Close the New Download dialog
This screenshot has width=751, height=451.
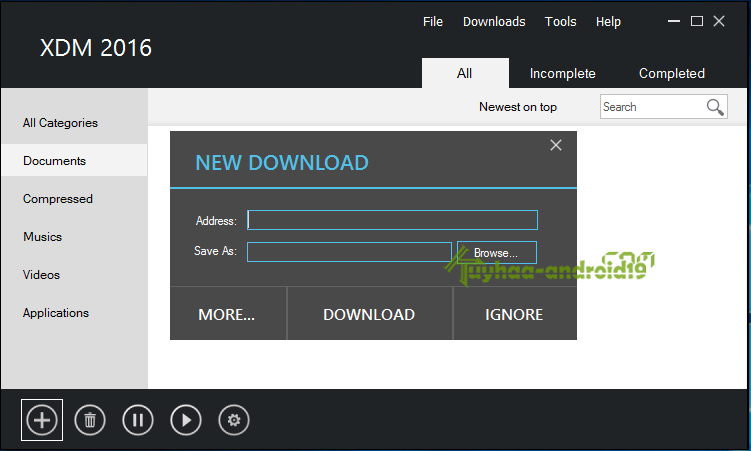[556, 145]
